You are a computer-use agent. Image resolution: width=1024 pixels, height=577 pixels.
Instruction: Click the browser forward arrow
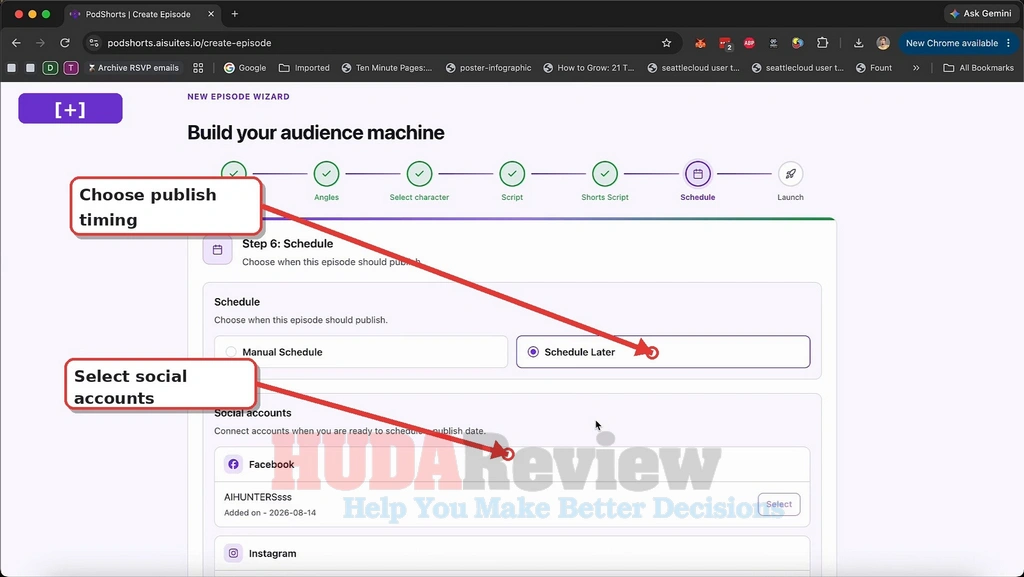coord(40,43)
